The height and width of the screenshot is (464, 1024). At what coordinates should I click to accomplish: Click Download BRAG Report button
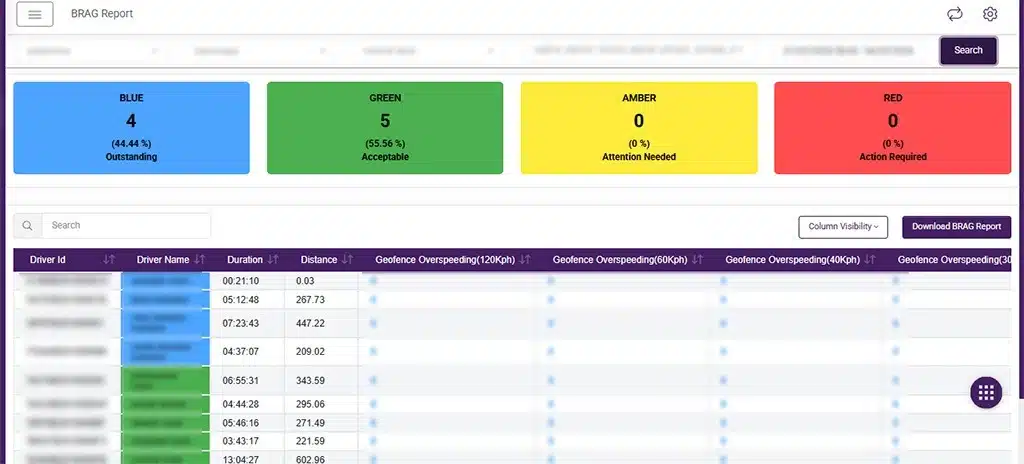coord(956,227)
